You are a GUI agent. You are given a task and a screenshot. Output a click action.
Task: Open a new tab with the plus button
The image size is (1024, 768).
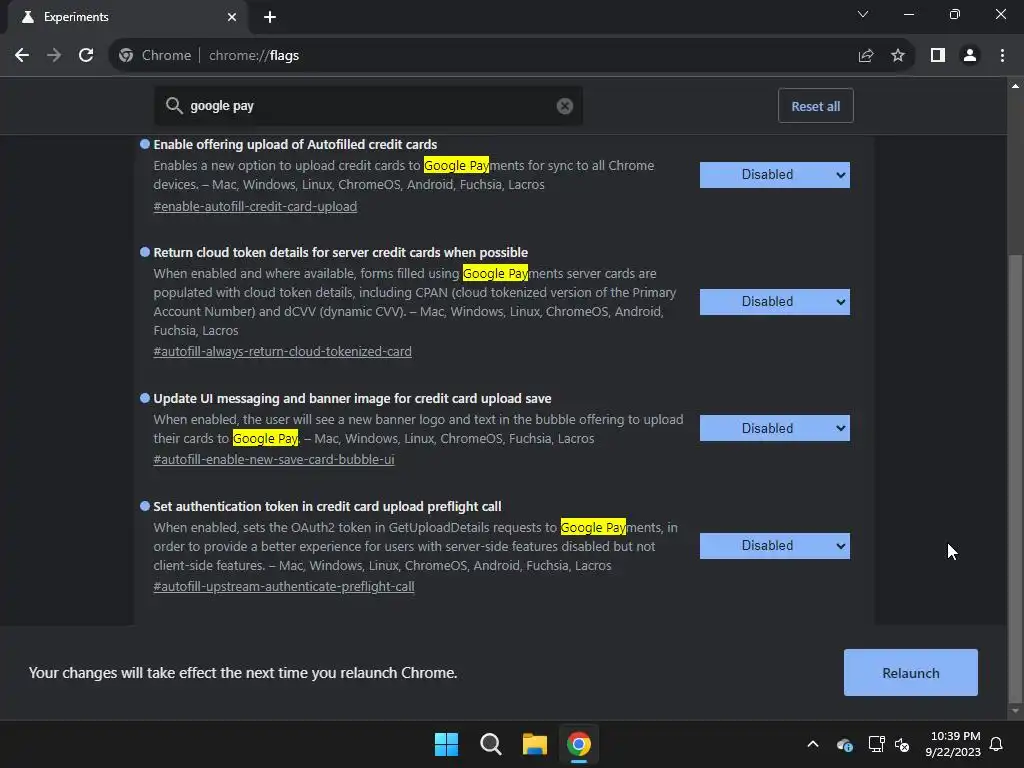coord(270,17)
